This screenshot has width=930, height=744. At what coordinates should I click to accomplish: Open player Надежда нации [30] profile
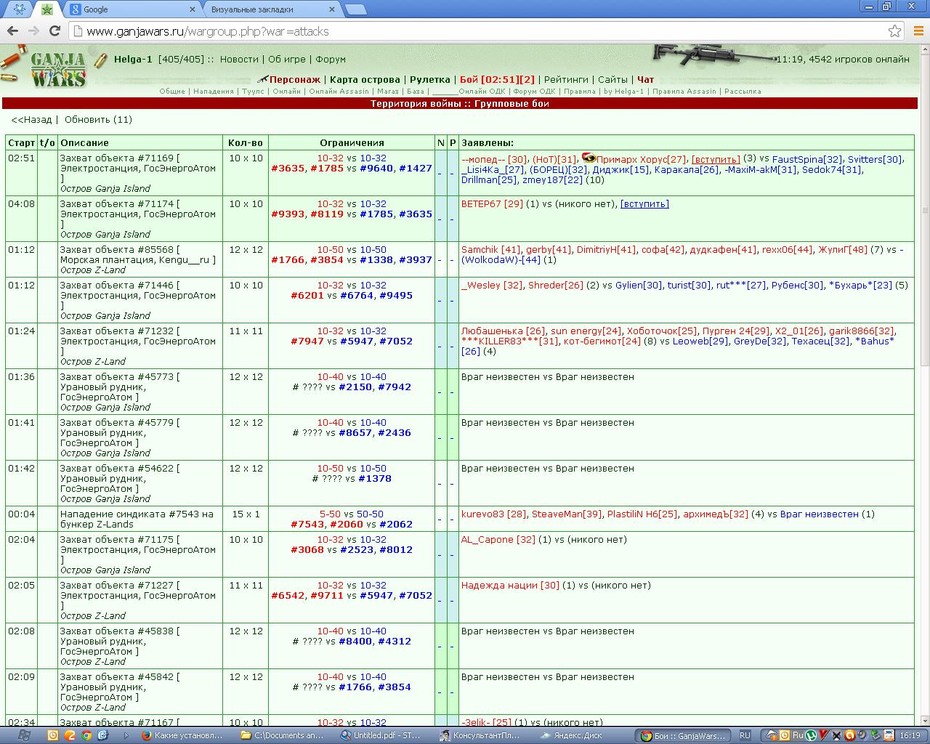(x=510, y=586)
